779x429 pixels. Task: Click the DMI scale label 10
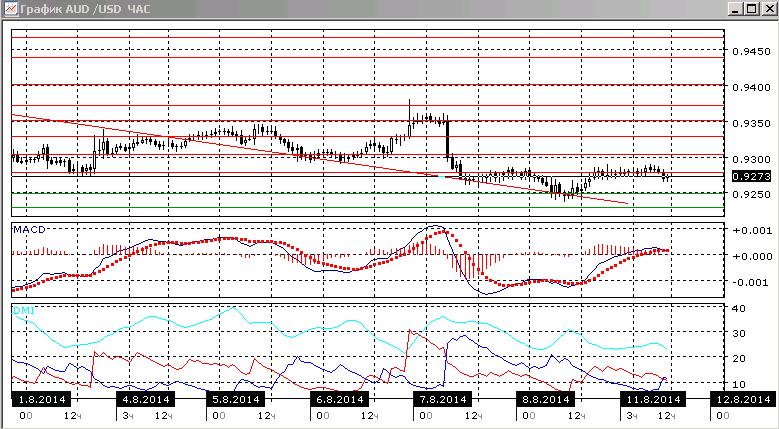(739, 384)
